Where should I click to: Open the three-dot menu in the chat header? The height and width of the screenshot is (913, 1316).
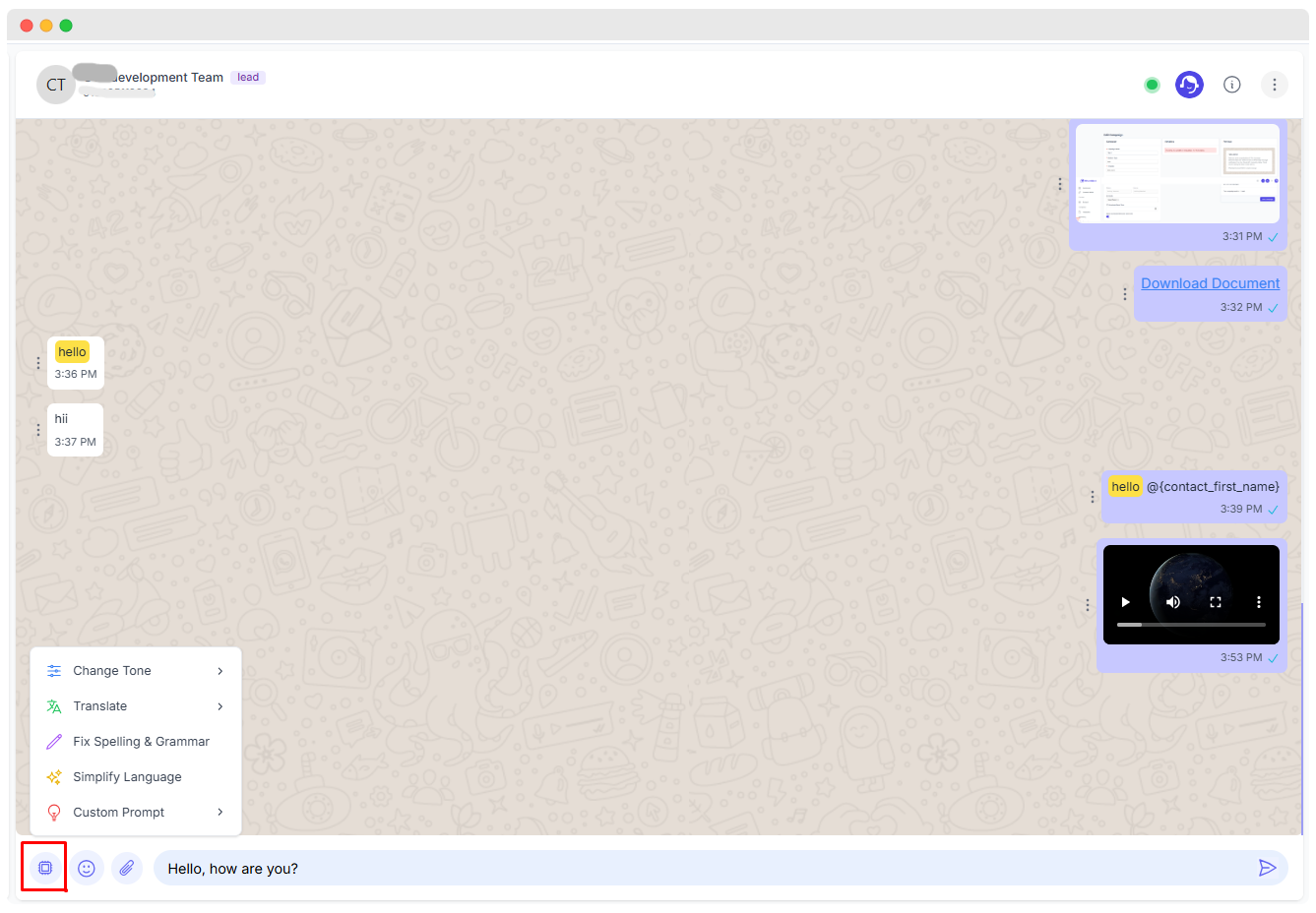[x=1275, y=85]
